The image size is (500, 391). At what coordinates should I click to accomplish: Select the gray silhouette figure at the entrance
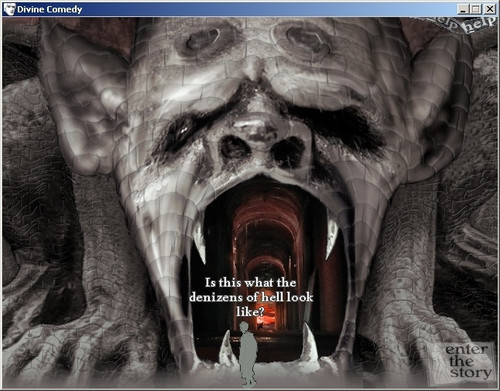coord(248,354)
